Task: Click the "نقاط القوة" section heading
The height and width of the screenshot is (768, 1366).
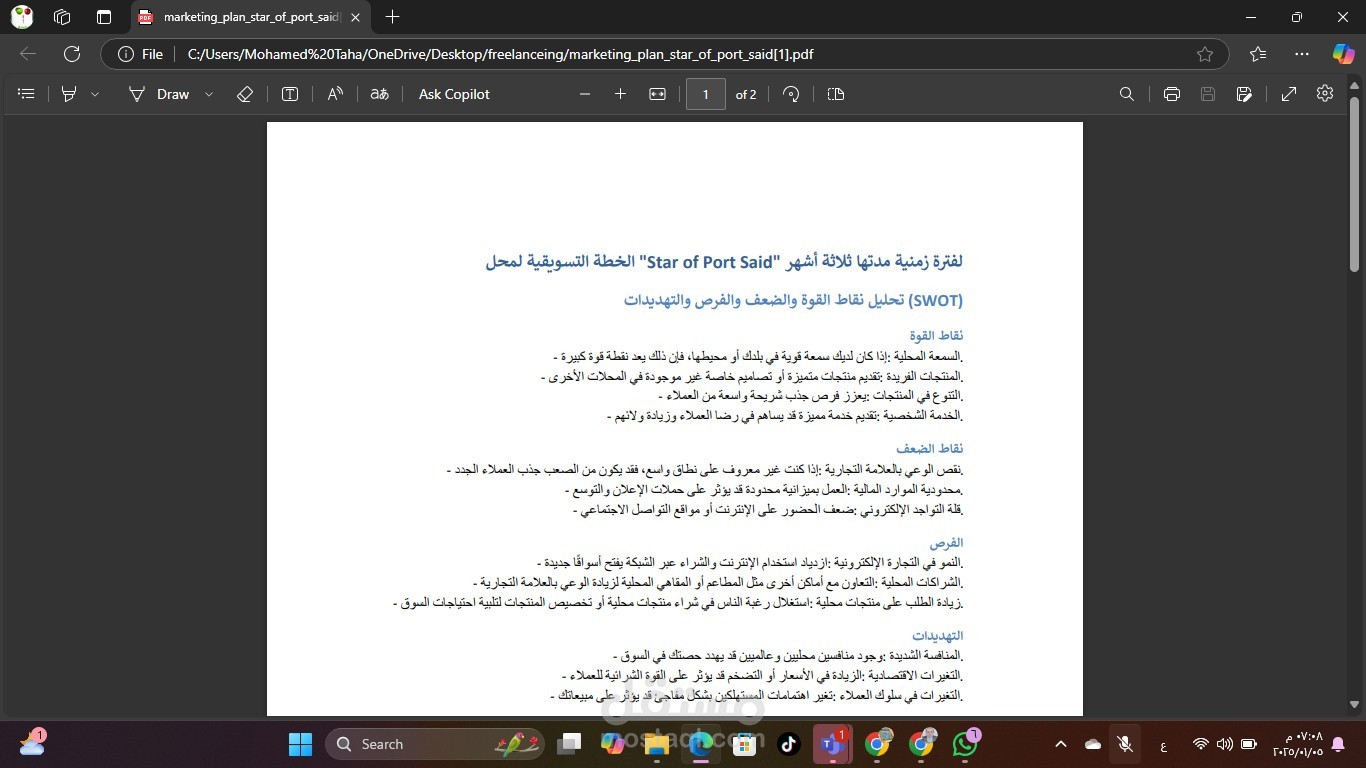Action: (936, 336)
